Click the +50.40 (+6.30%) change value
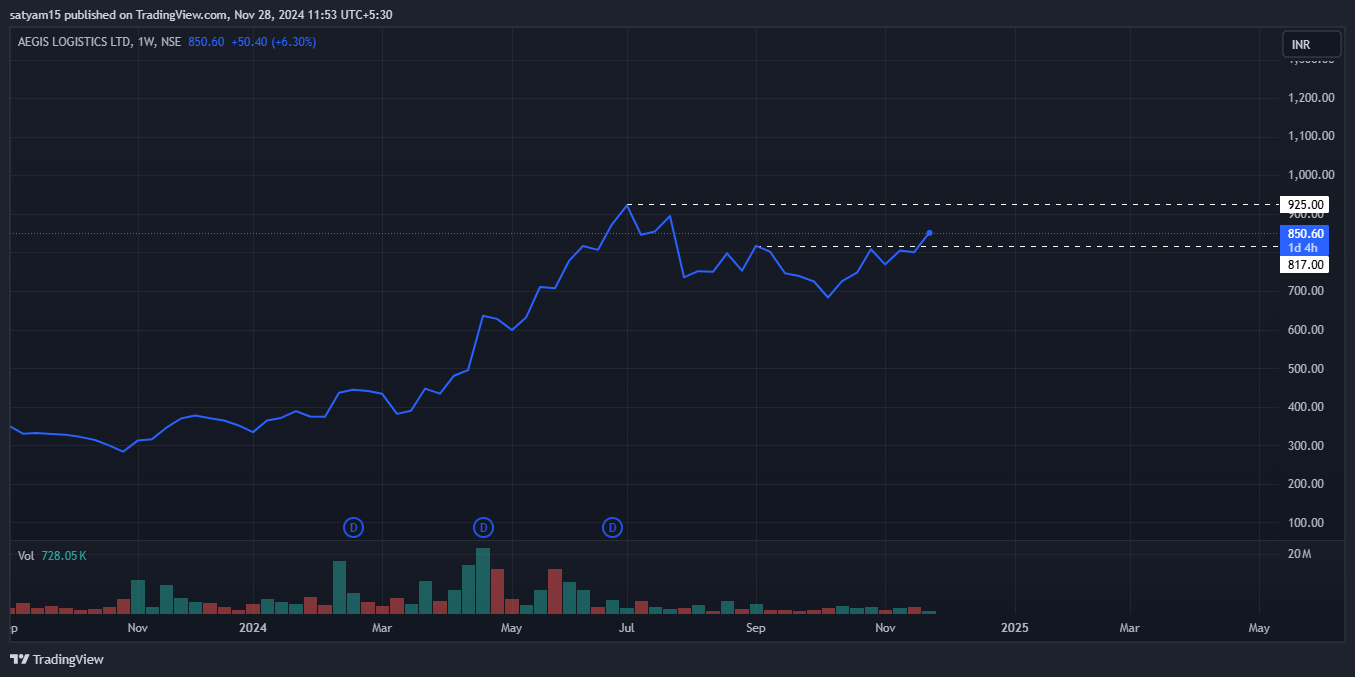The image size is (1355, 677). click(x=273, y=42)
